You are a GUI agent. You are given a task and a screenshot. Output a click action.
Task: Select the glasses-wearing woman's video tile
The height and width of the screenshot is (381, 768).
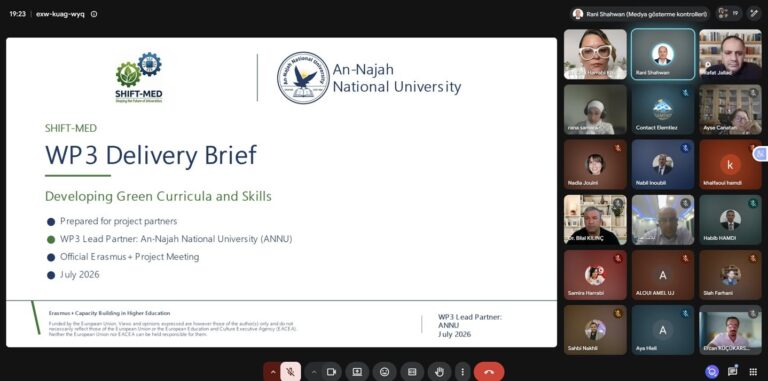pyautogui.click(x=595, y=54)
